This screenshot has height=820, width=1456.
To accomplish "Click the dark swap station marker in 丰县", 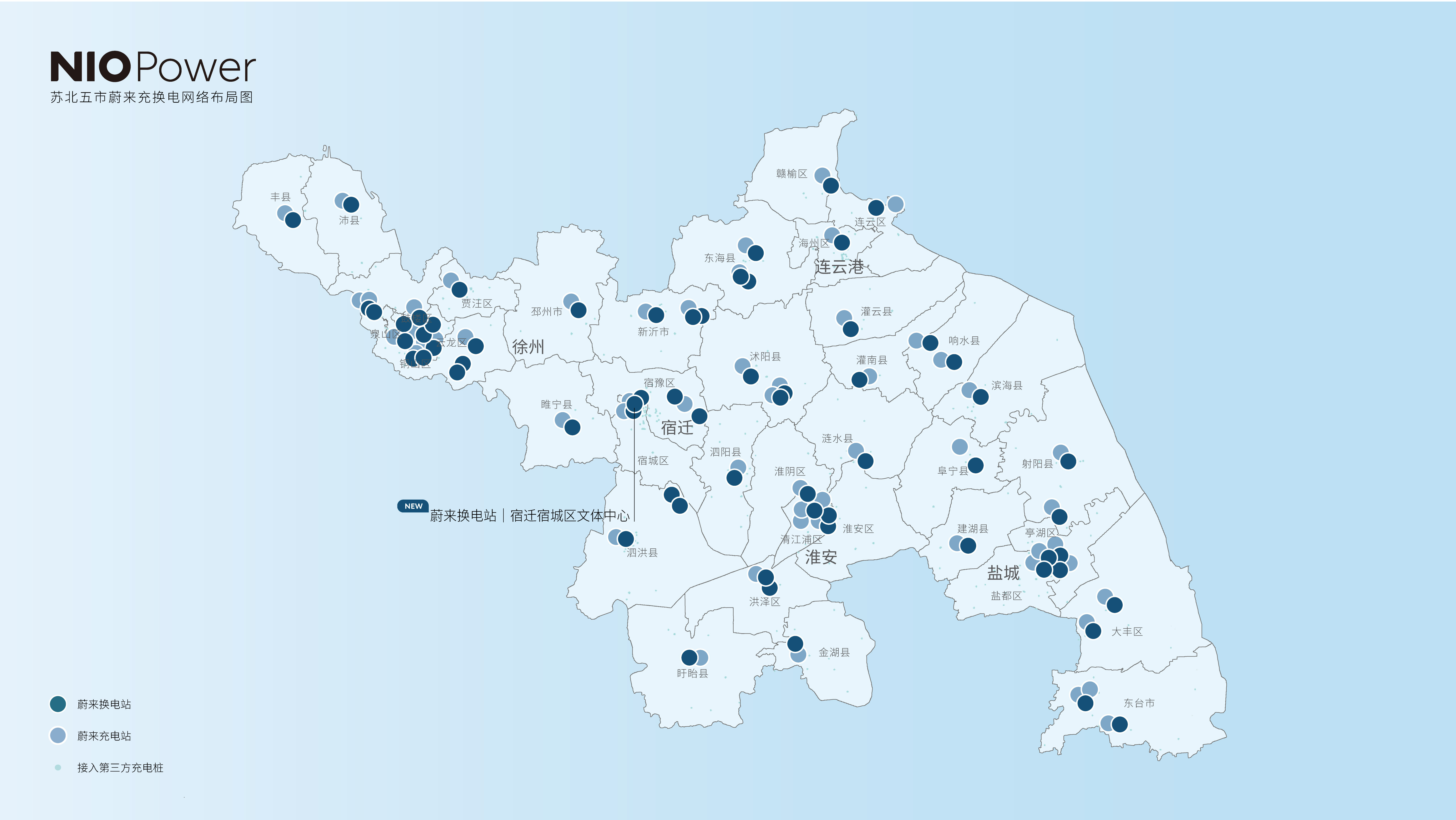I will pos(293,220).
